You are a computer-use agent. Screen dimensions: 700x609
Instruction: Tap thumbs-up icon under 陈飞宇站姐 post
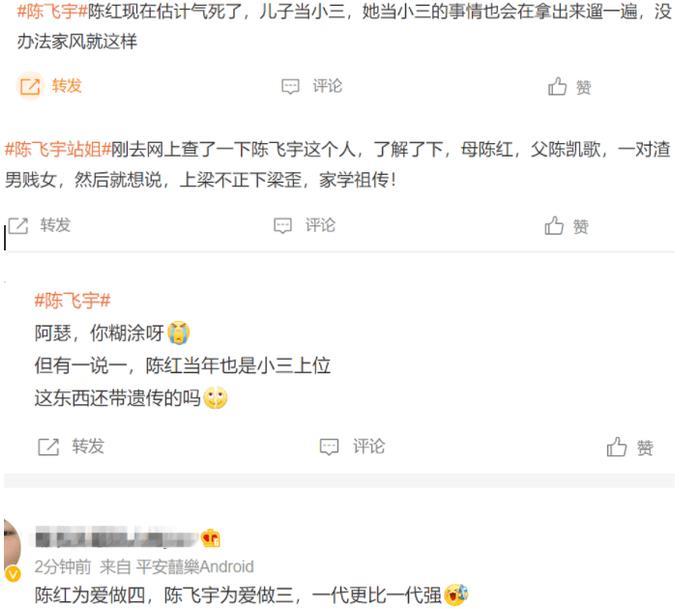554,225
